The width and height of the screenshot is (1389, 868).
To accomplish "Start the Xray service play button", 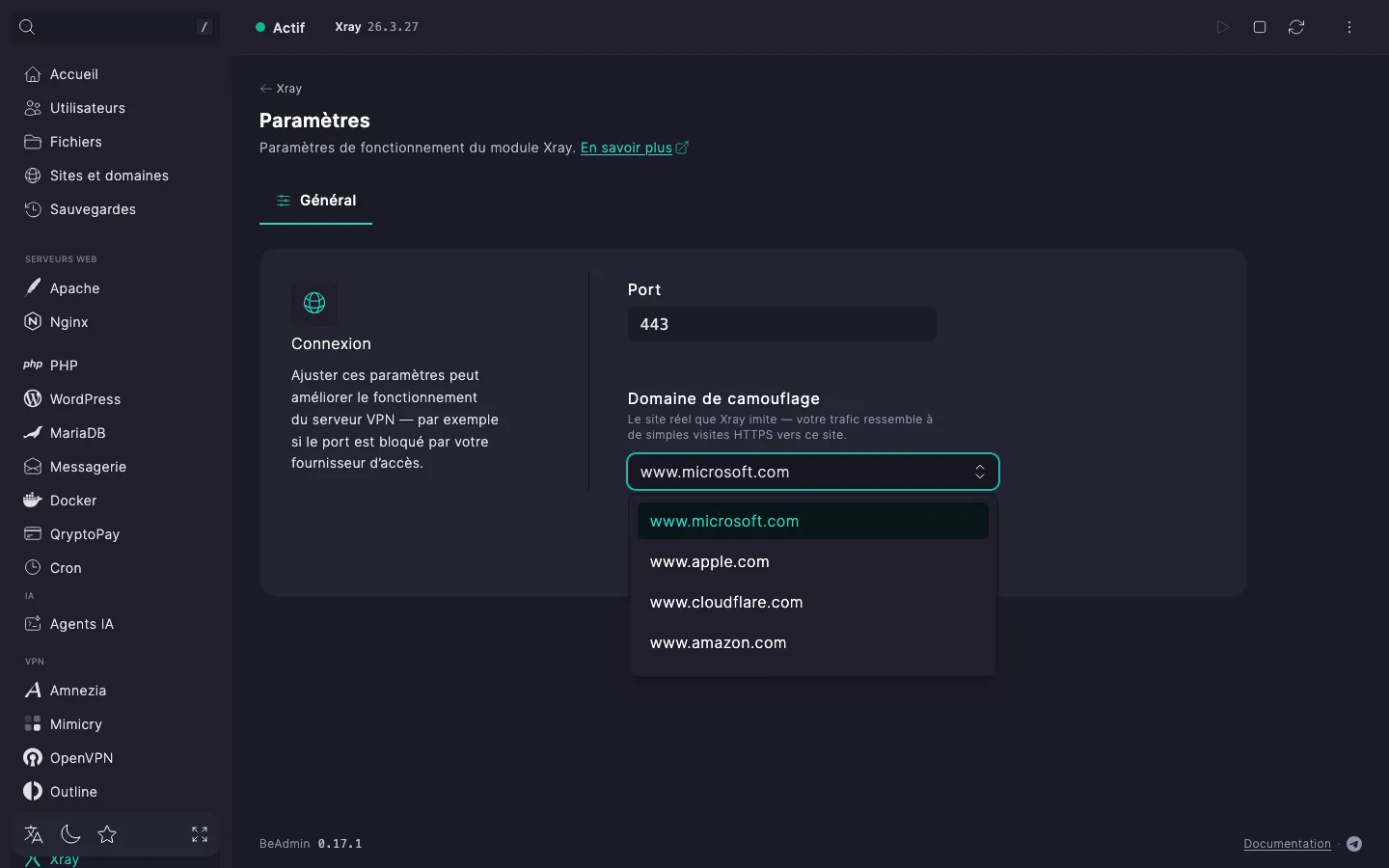I will point(1223,27).
